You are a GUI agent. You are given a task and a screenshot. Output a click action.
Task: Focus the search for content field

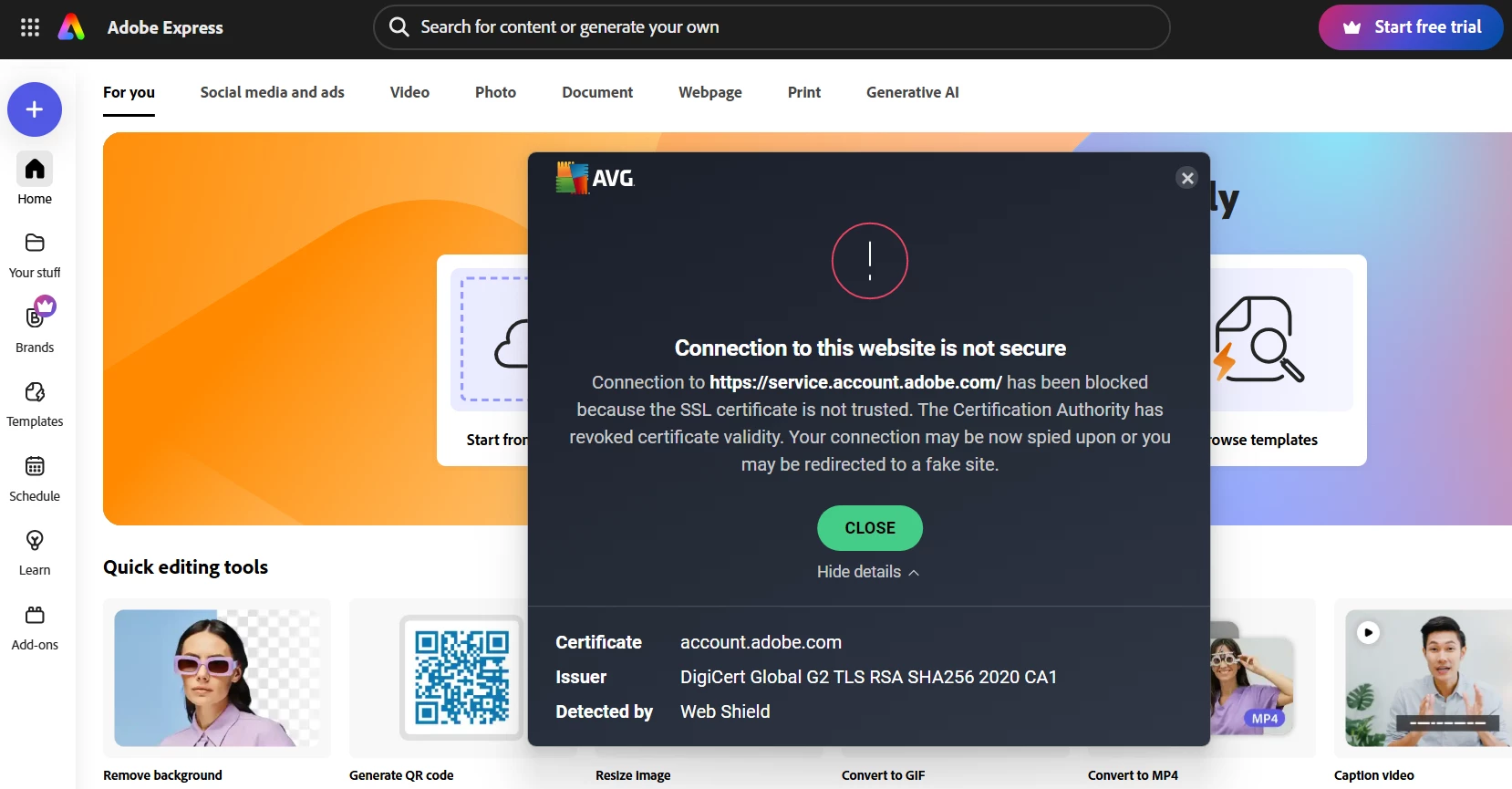pos(772,27)
